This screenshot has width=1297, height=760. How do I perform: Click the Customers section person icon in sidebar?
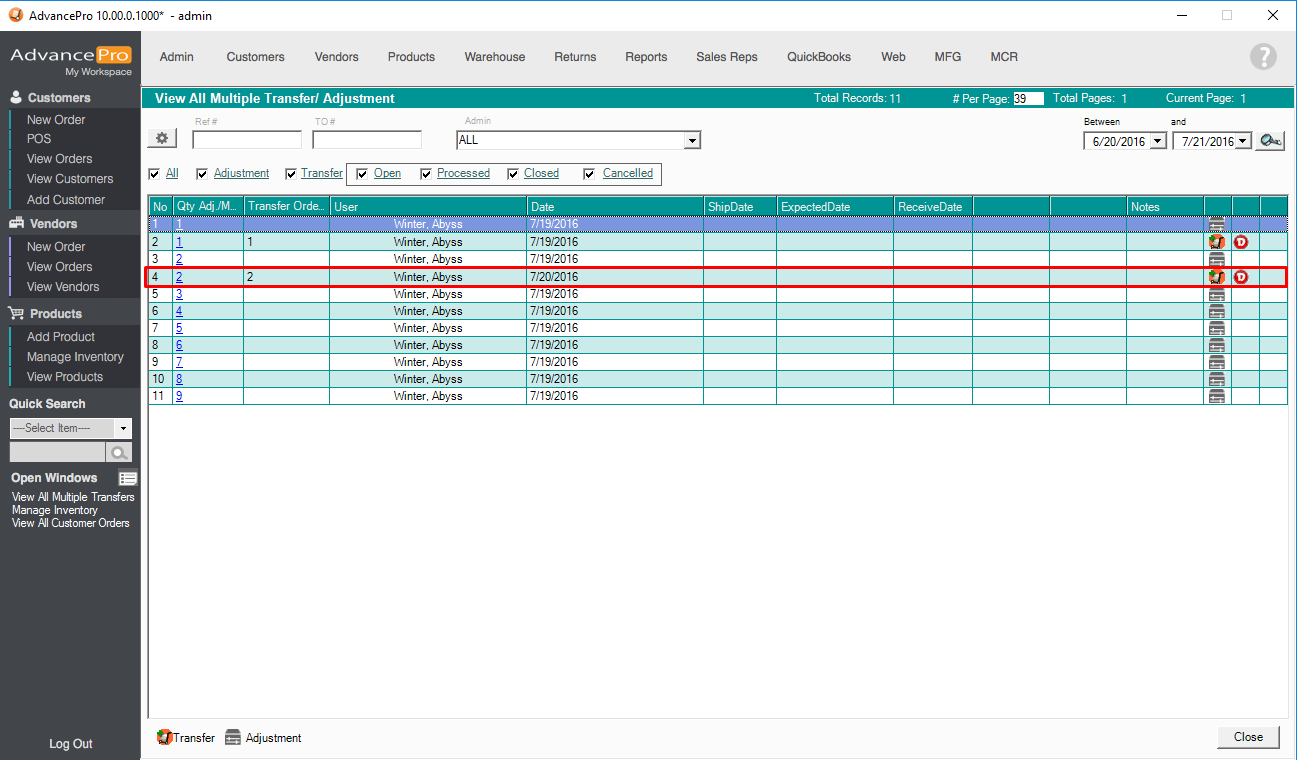pos(16,97)
